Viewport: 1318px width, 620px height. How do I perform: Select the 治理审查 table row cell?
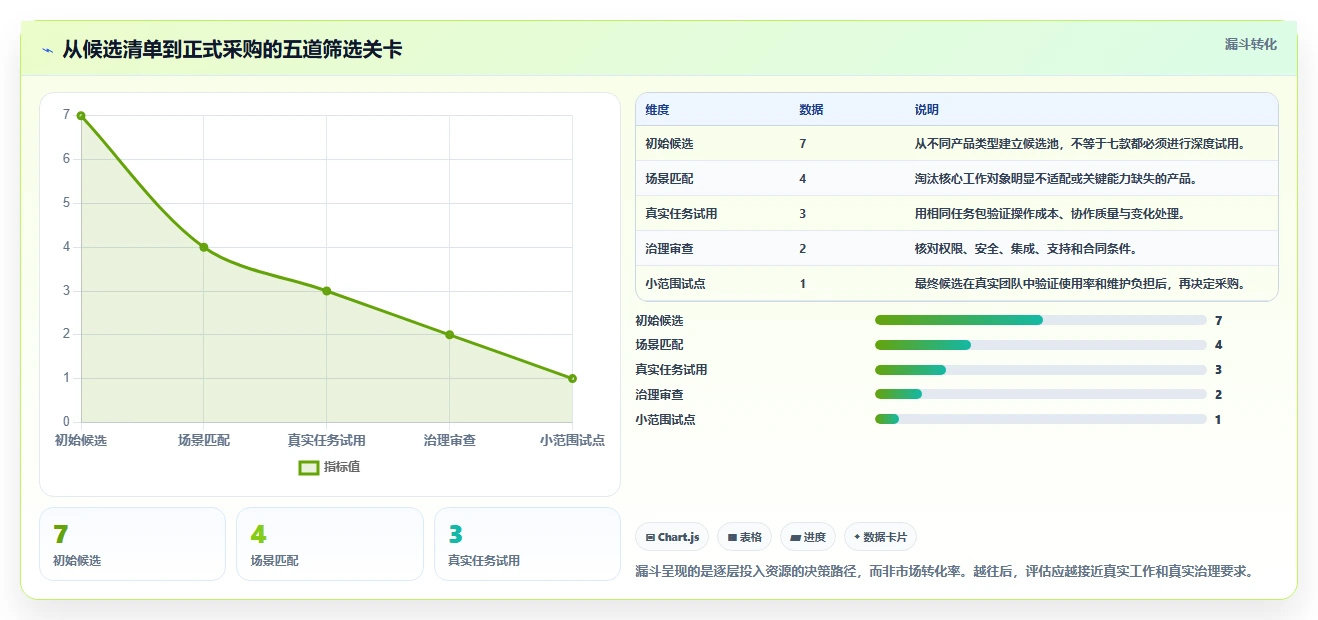pos(669,249)
